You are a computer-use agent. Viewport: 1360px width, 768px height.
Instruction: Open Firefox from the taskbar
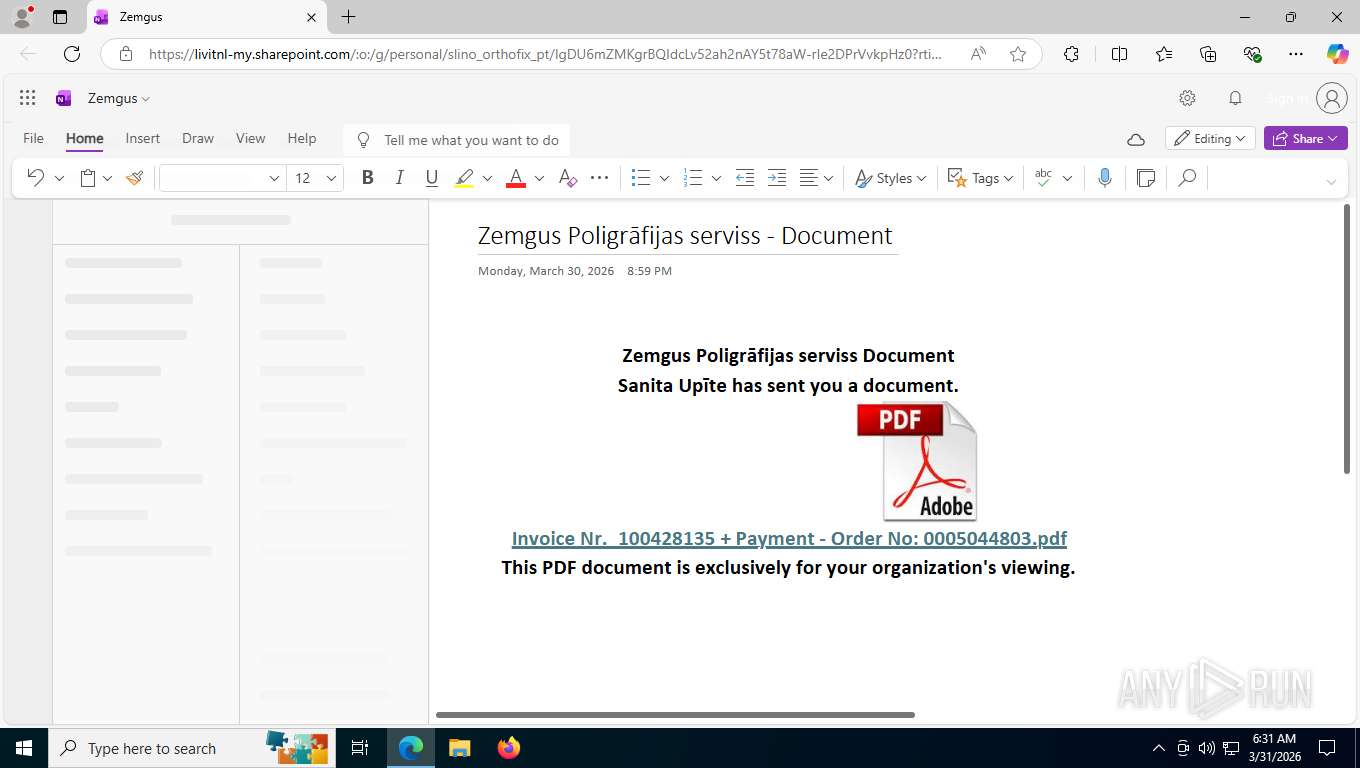pyautogui.click(x=509, y=748)
